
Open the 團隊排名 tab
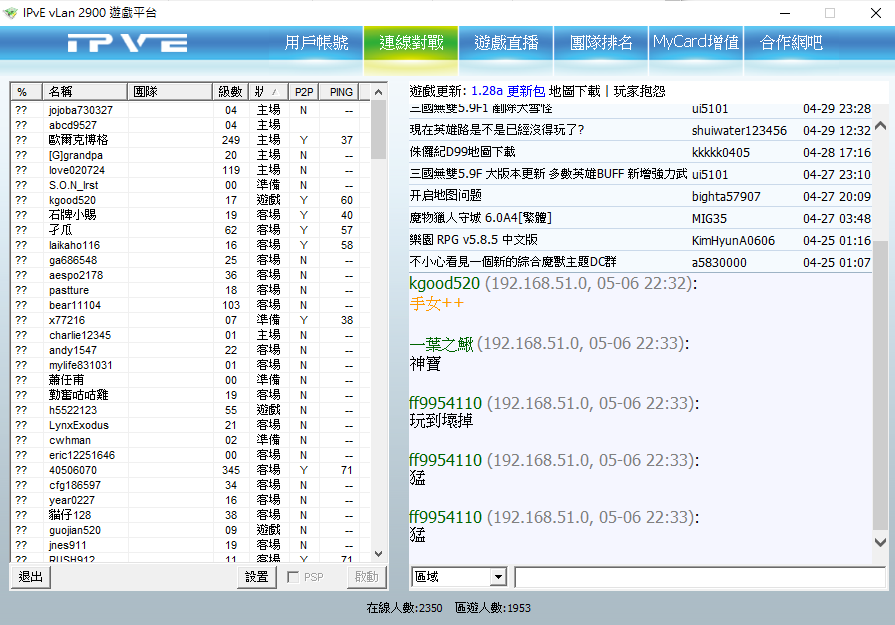tap(601, 43)
